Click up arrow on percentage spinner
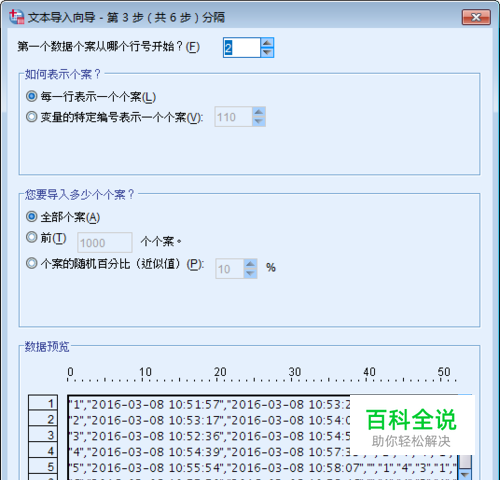Image resolution: width=500 pixels, height=480 pixels. click(250, 264)
